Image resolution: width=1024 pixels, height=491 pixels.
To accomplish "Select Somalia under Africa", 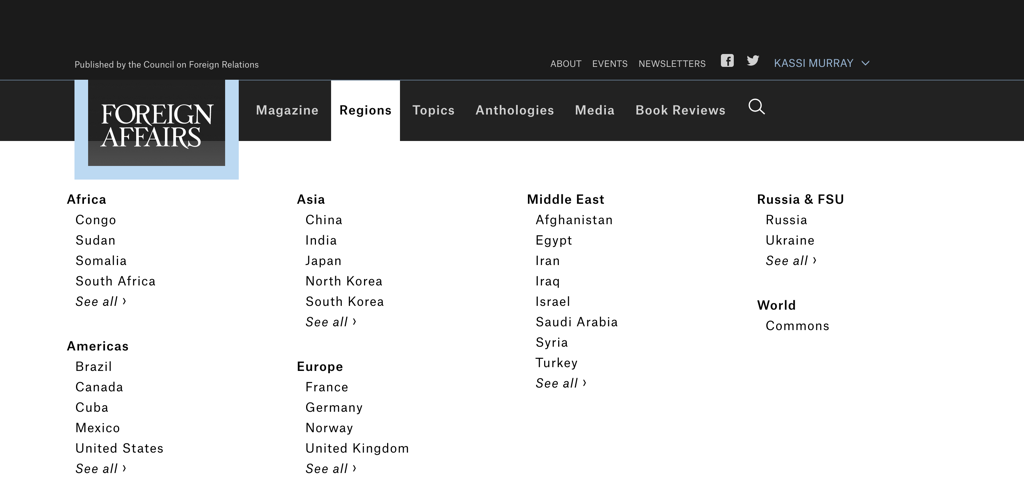I will click(x=101, y=261).
